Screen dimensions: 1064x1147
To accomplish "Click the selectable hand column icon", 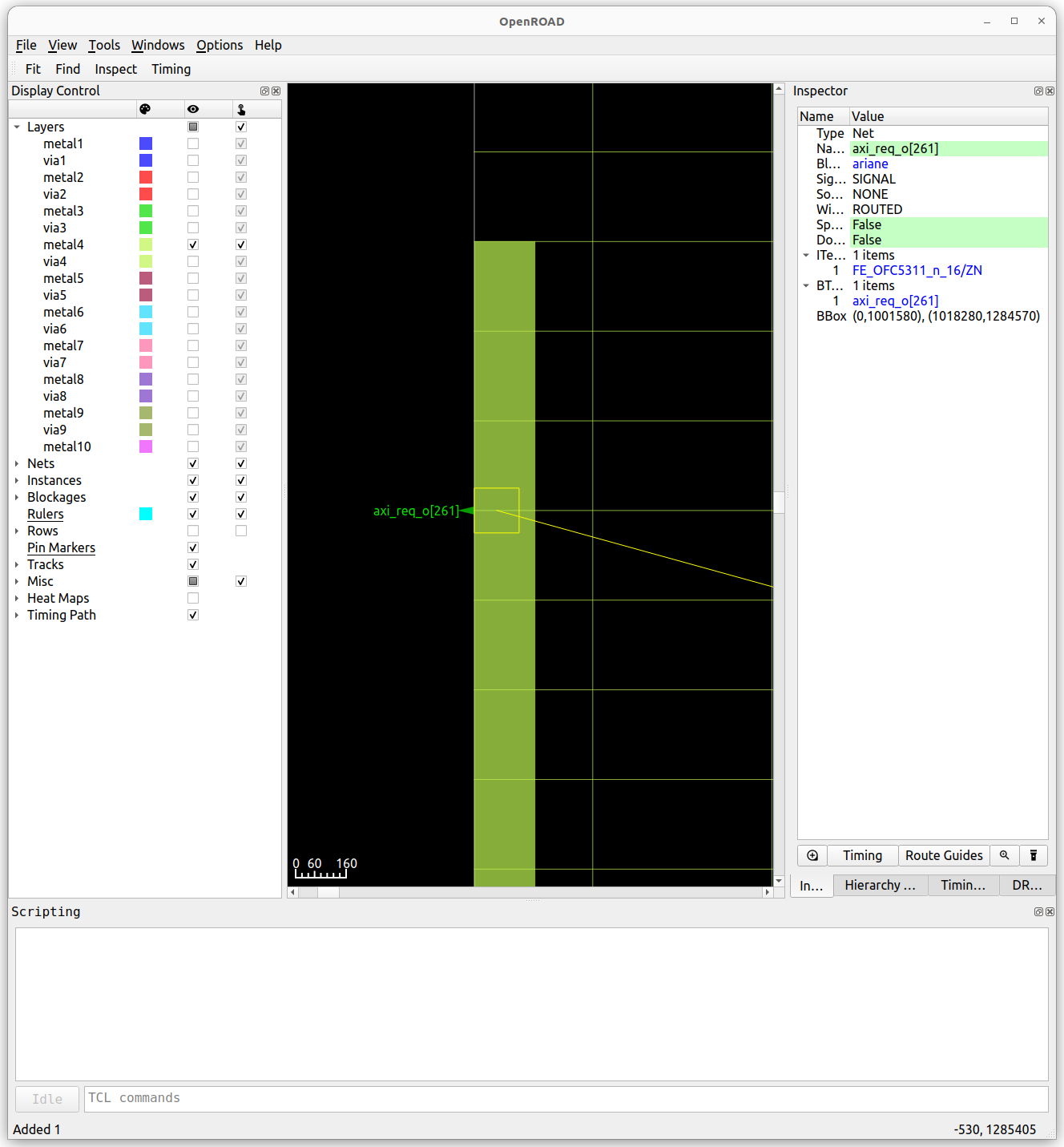I will pos(240,108).
